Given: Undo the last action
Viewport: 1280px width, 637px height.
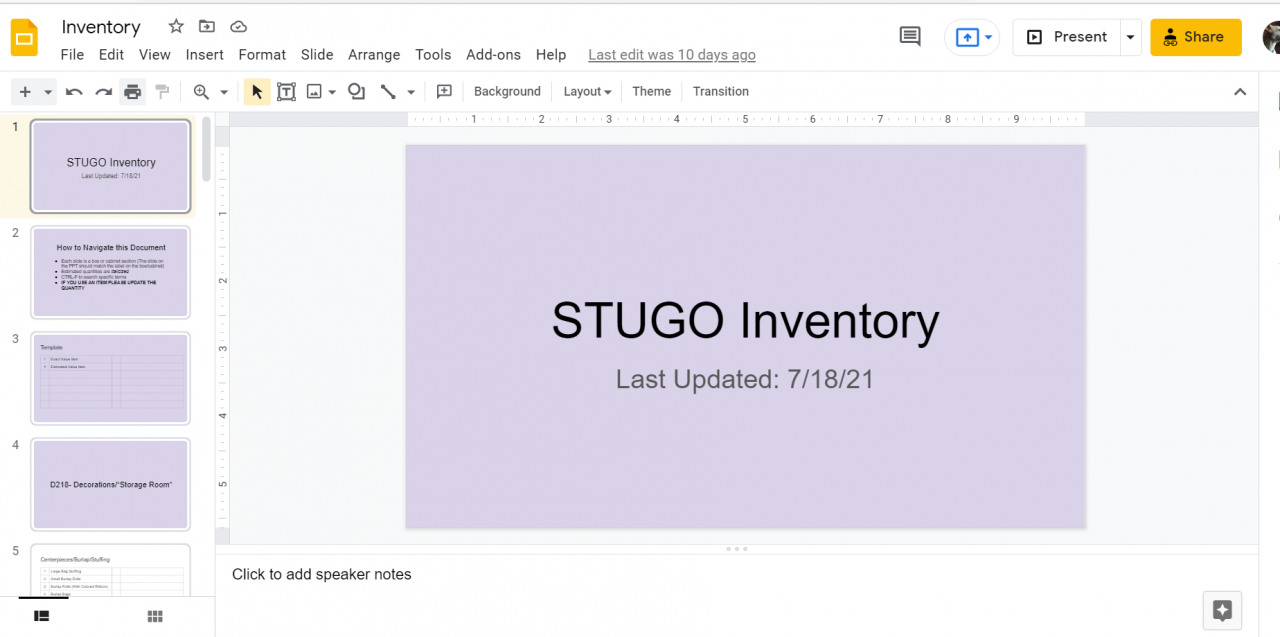Looking at the screenshot, I should 74,92.
